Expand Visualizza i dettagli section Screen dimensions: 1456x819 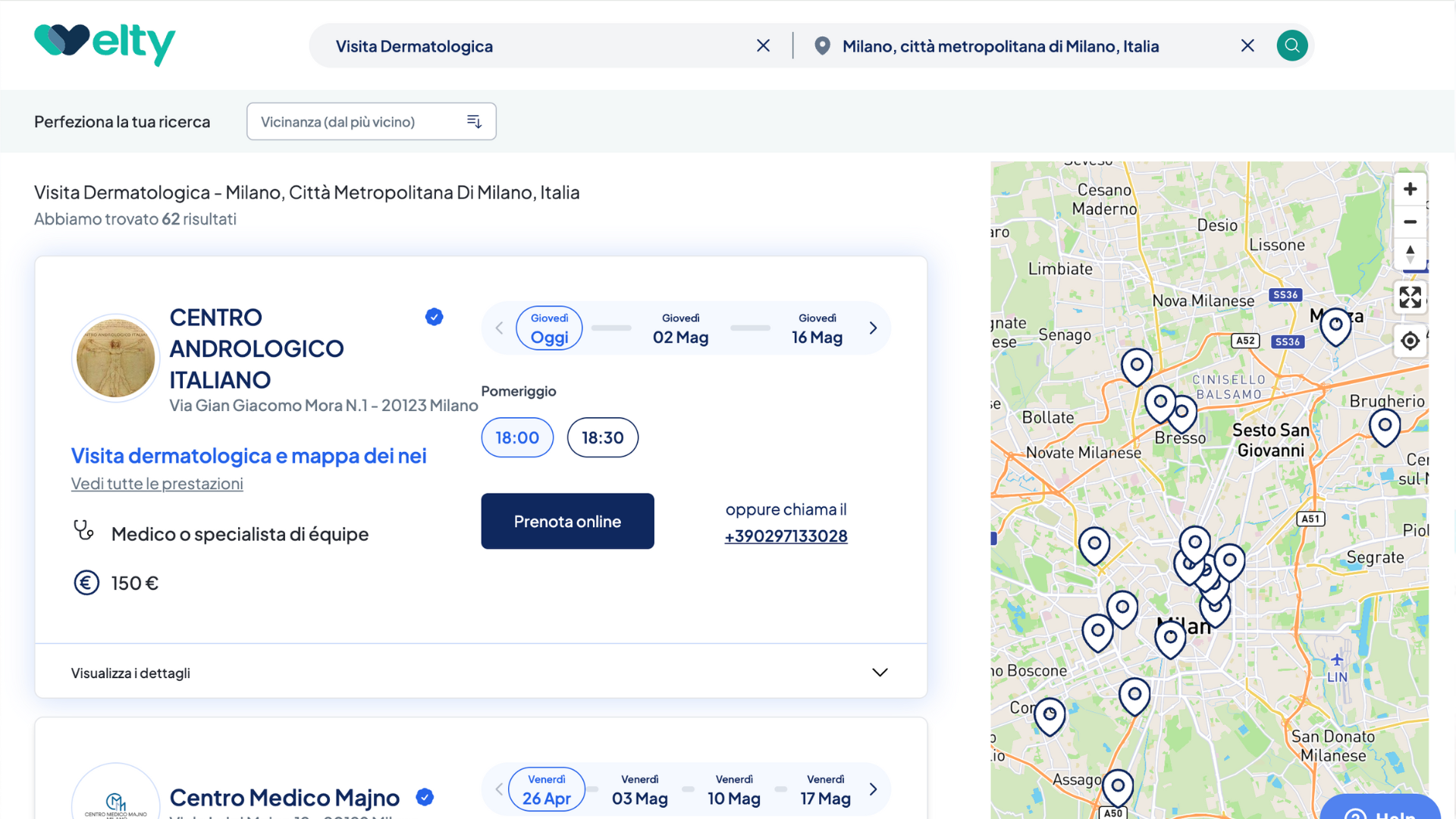click(x=481, y=672)
